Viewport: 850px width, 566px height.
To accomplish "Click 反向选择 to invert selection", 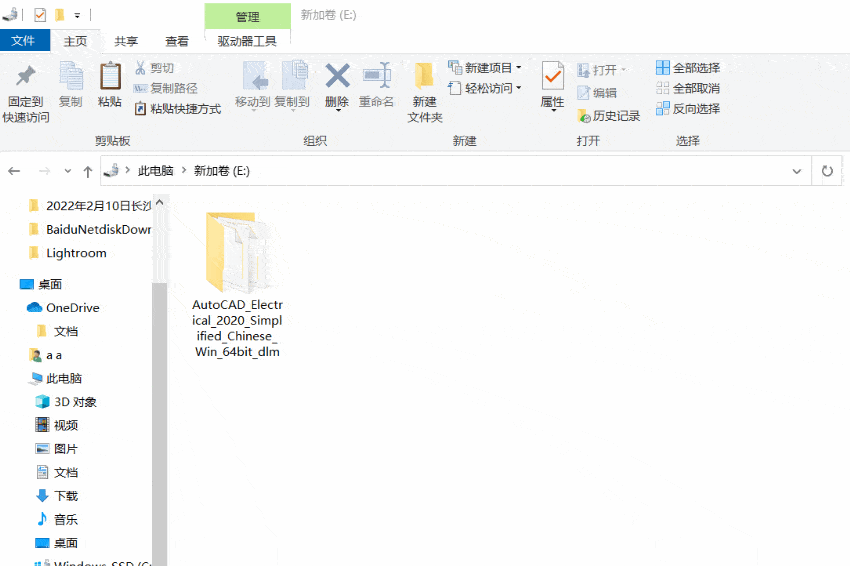I will pos(688,109).
